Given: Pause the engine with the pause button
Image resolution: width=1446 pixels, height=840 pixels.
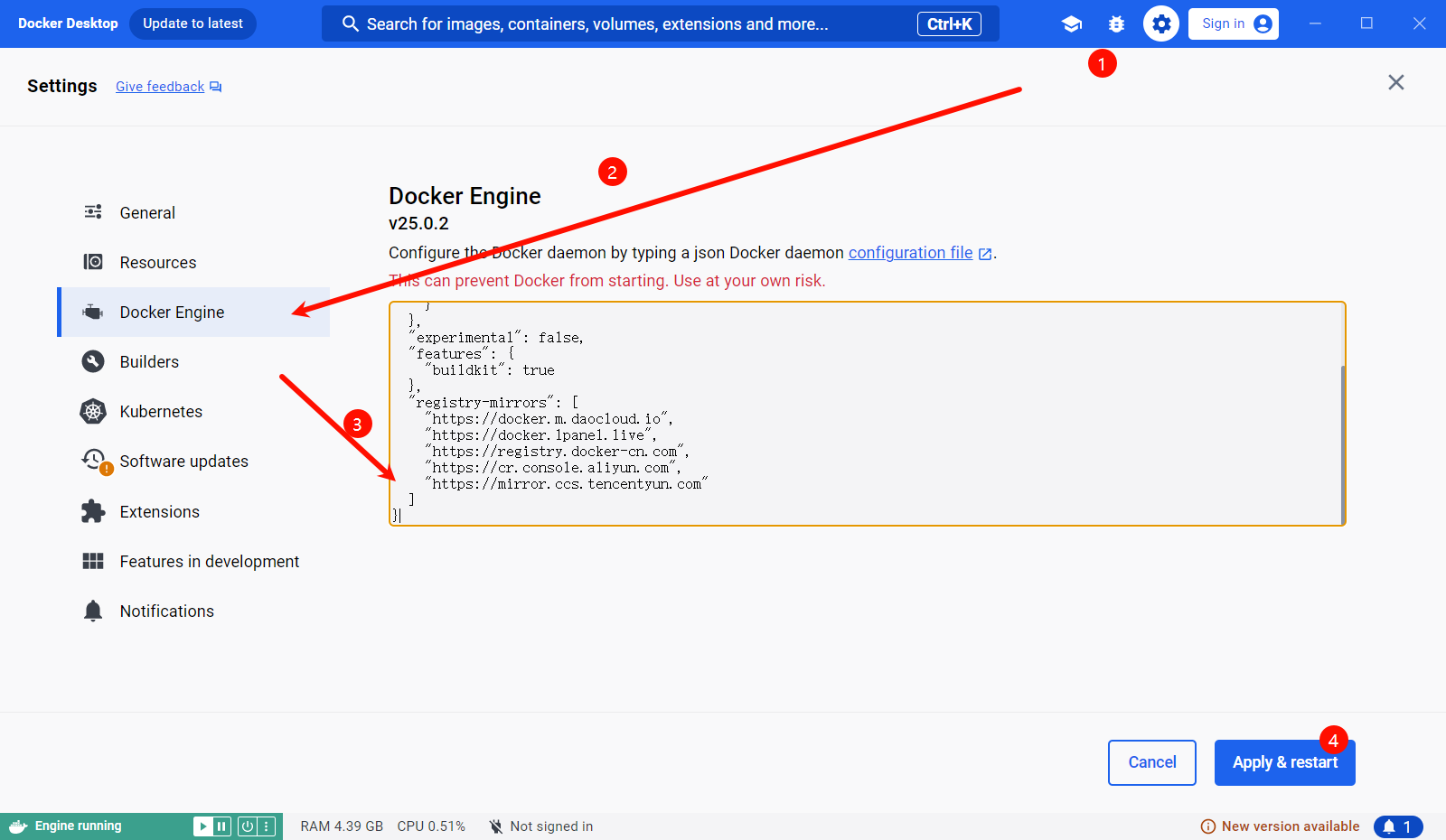Looking at the screenshot, I should point(221,826).
